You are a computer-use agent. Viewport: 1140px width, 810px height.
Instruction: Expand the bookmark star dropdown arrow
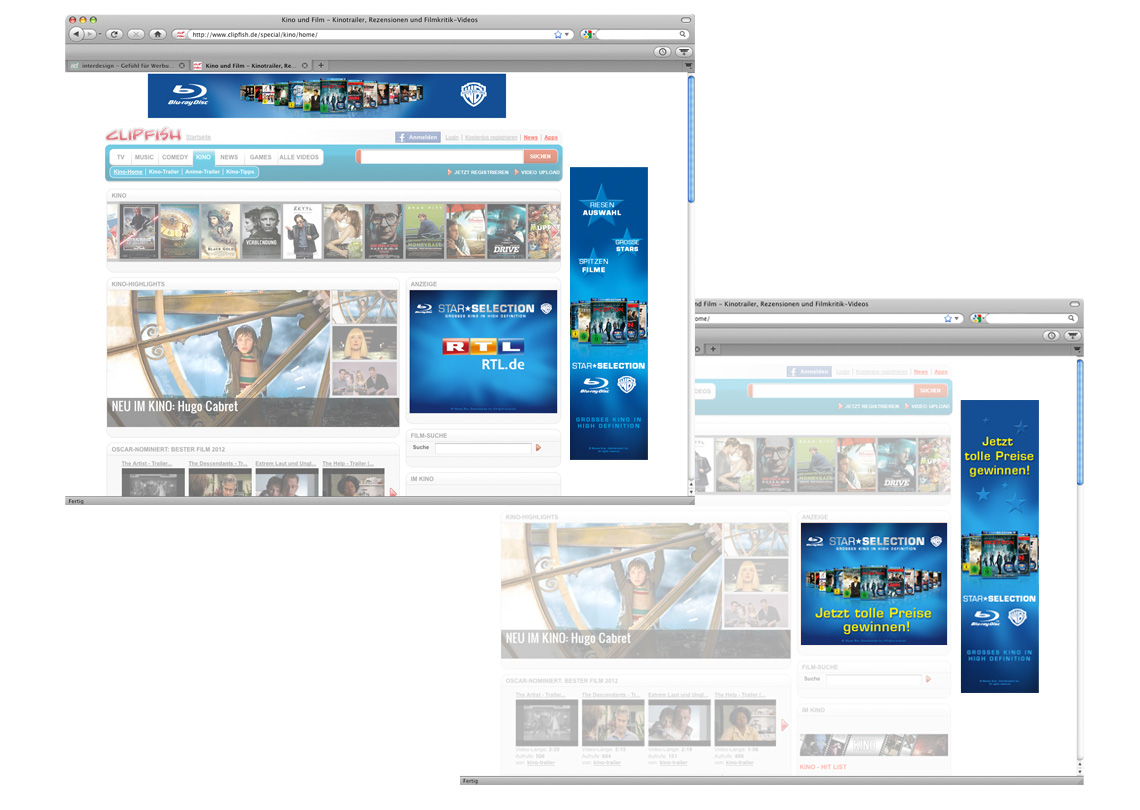pos(567,34)
